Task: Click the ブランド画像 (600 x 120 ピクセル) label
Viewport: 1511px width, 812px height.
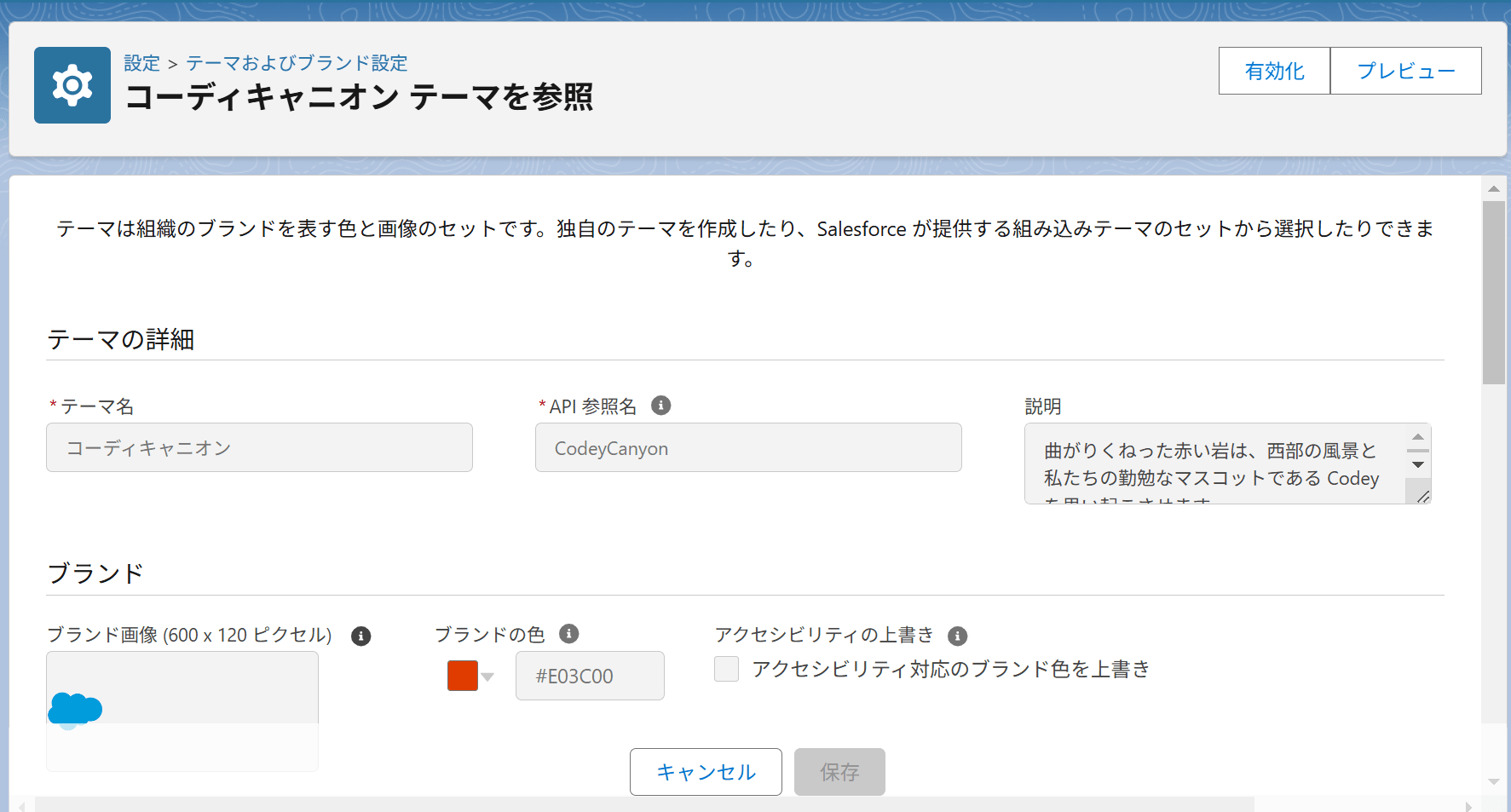Action: click(189, 635)
